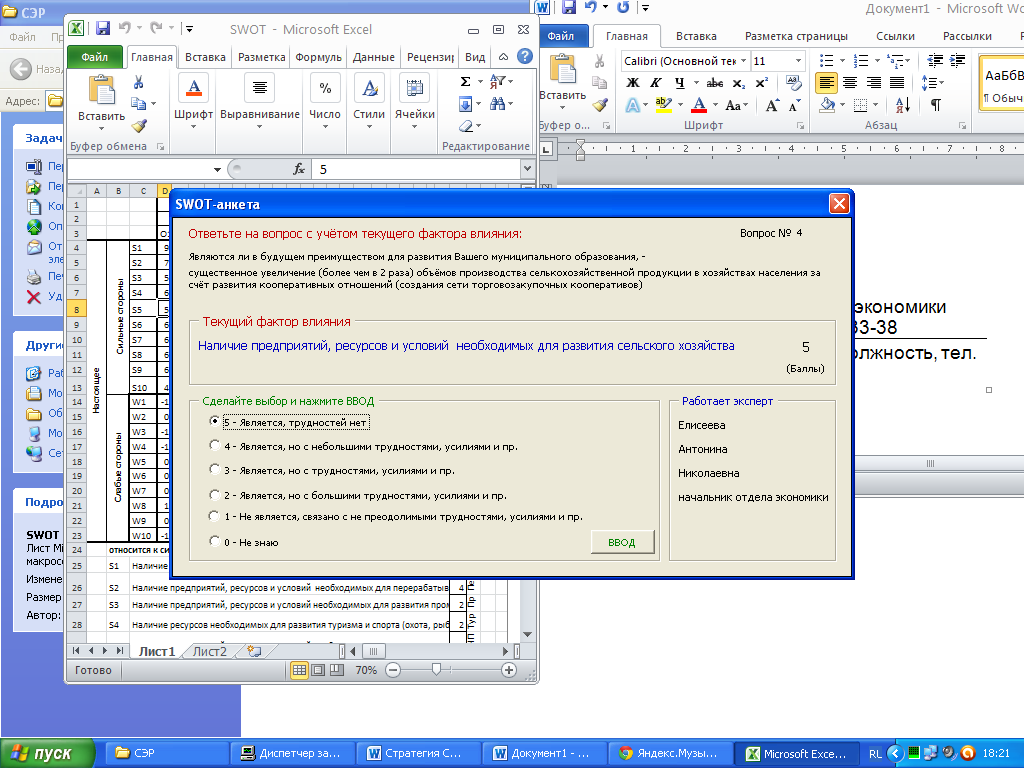Click Word's show paragraph marks (¶) icon
Screen dimensions: 1024x768
(936, 104)
